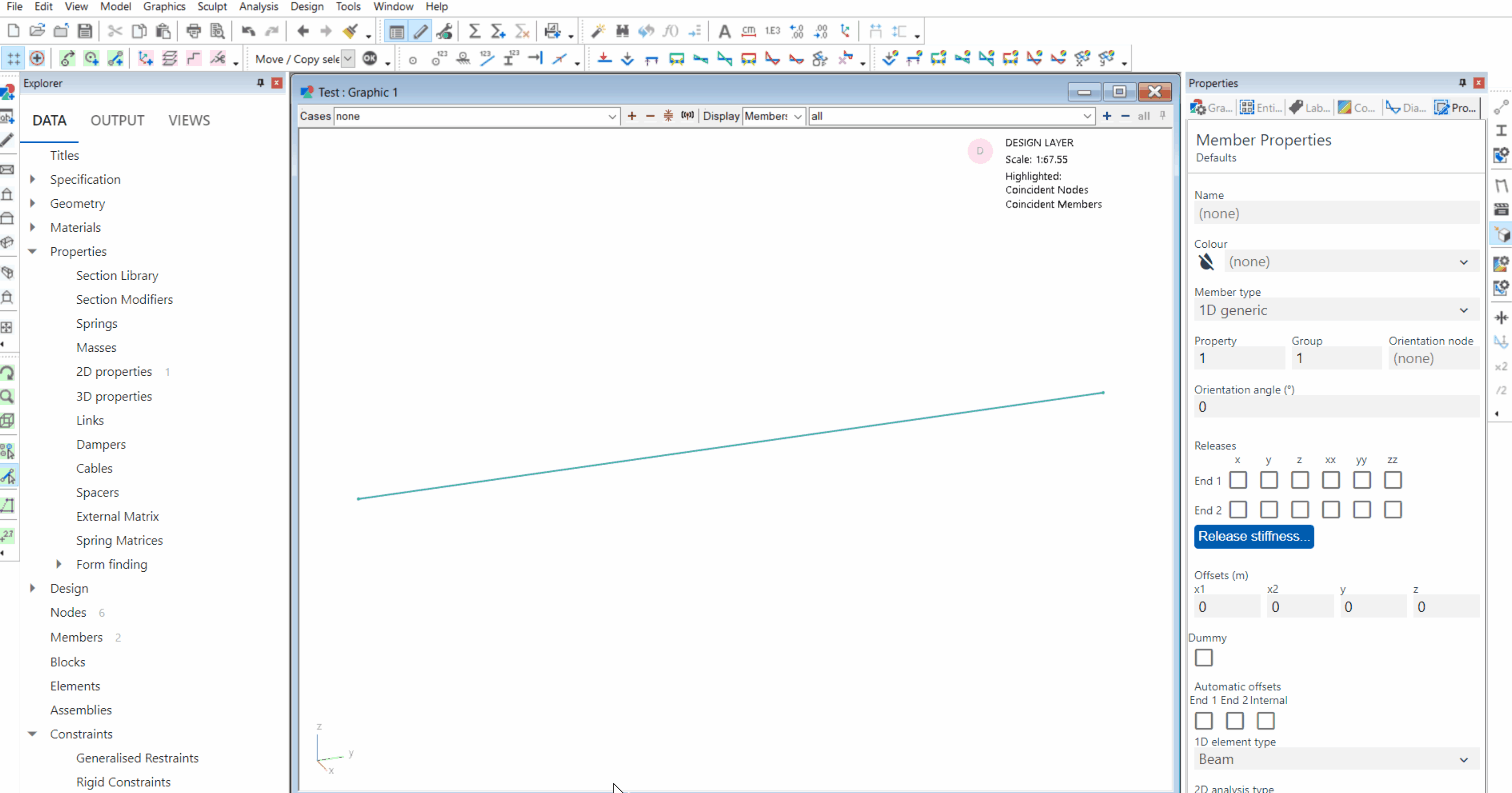The image size is (1512, 793).
Task: Check the End 2 zz release box
Action: coord(1393,510)
